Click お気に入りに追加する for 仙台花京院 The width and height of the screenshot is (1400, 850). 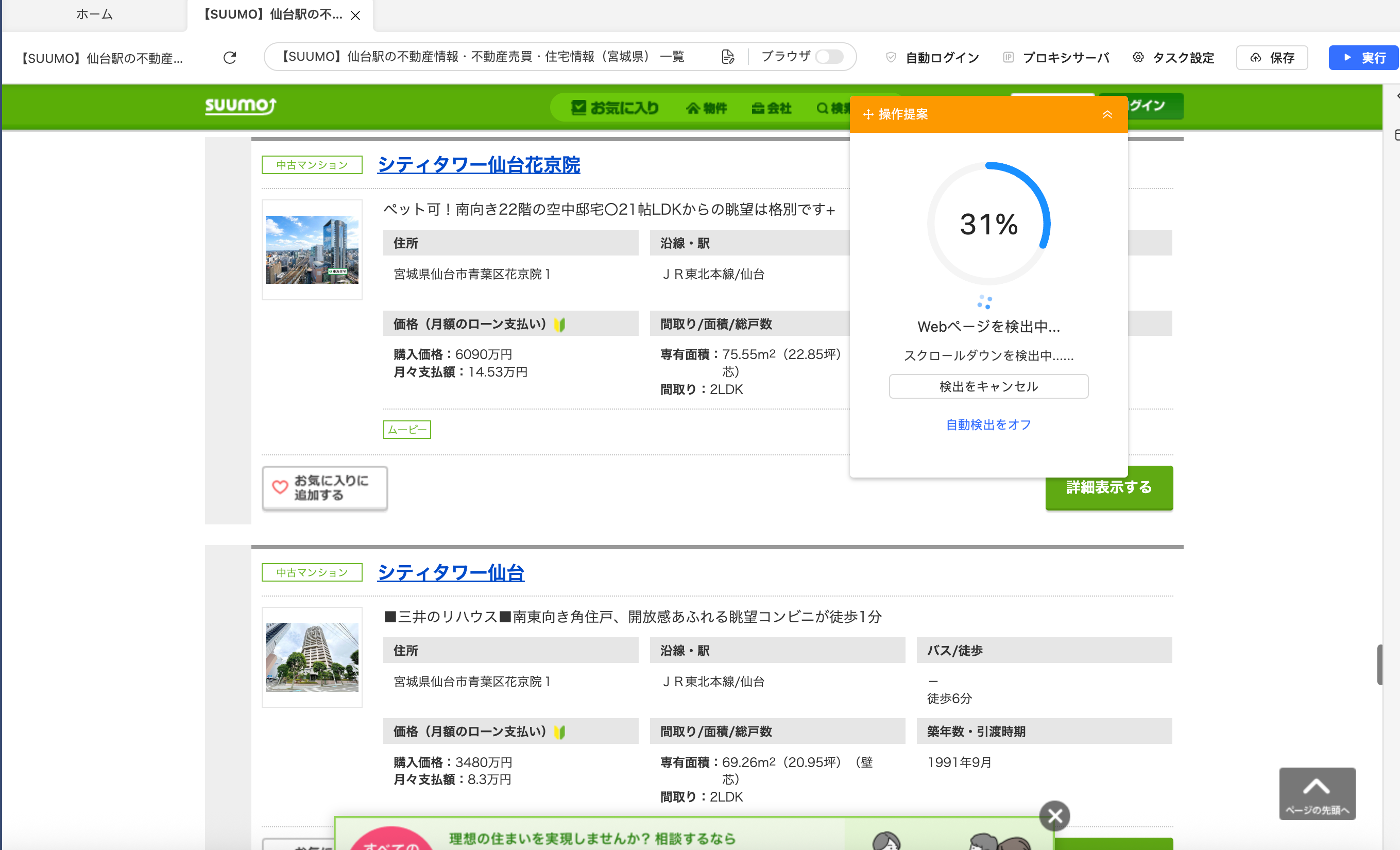pyautogui.click(x=325, y=487)
